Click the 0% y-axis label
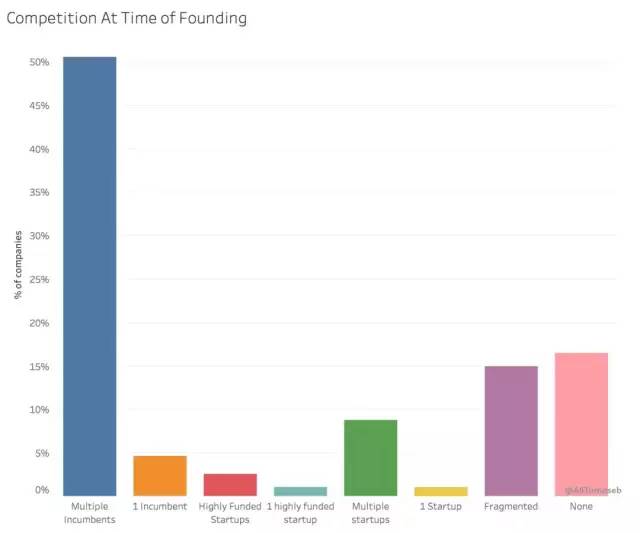The height and width of the screenshot is (533, 640). tap(42, 490)
